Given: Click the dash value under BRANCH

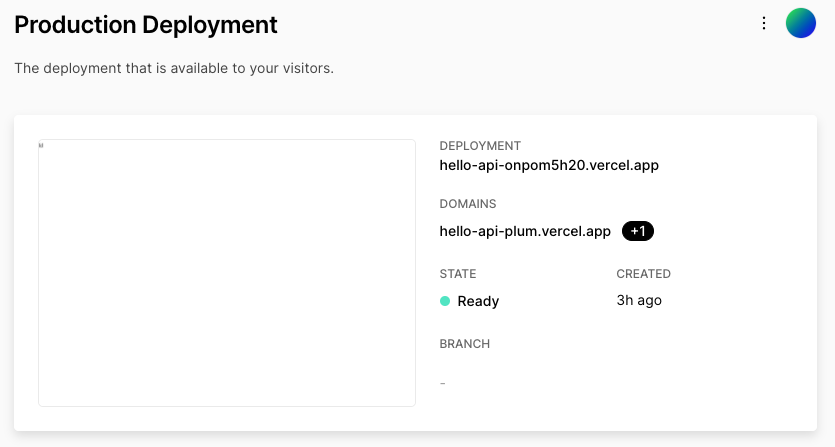Looking at the screenshot, I should [x=443, y=383].
